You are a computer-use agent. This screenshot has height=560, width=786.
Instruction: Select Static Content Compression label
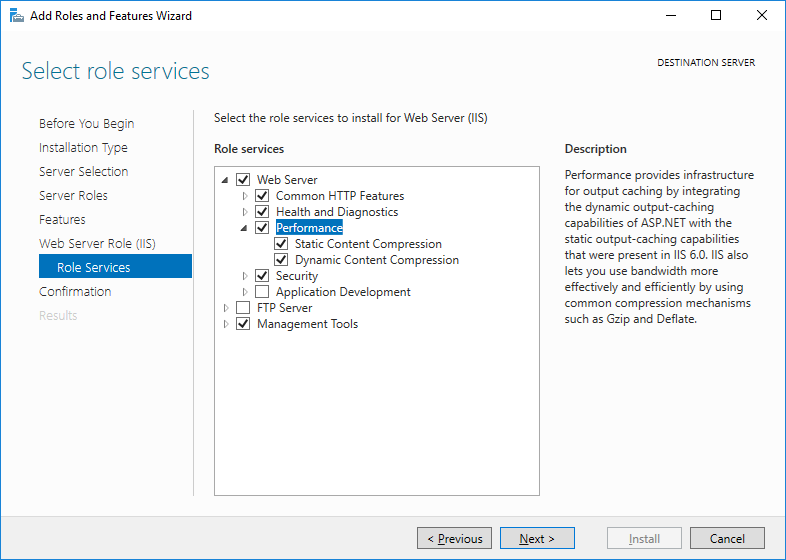(368, 244)
